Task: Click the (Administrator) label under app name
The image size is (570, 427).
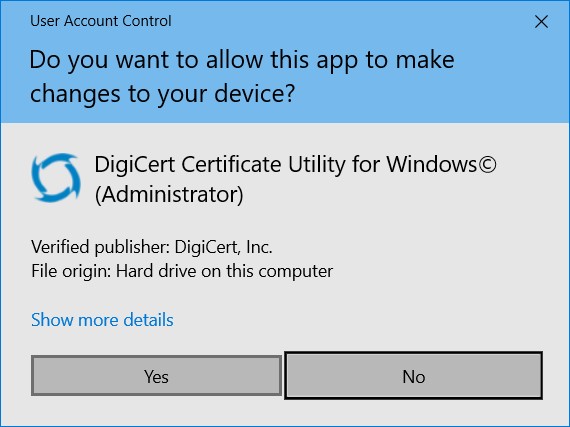Action: pos(169,194)
